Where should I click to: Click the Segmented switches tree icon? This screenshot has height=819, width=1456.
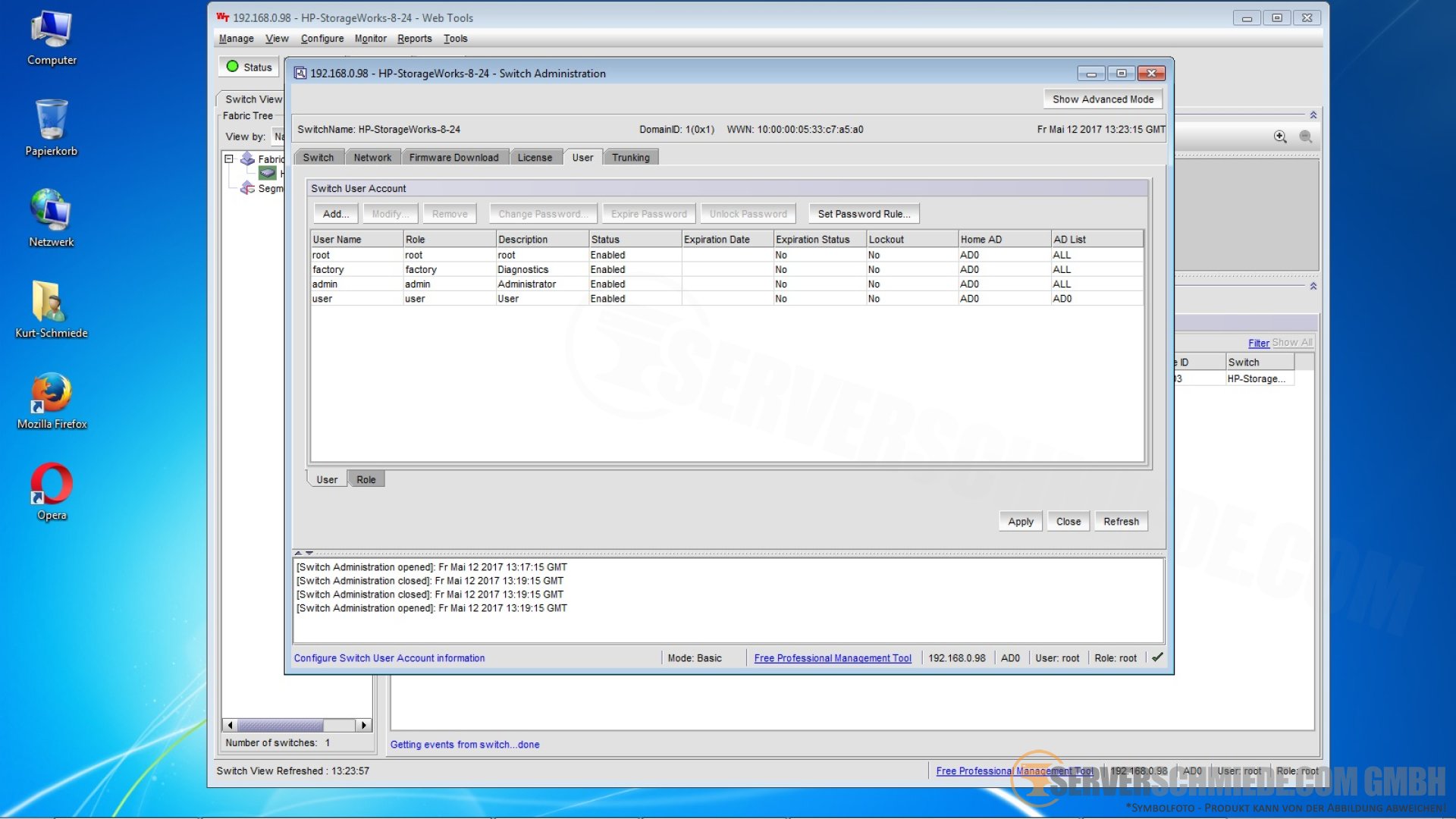click(247, 188)
